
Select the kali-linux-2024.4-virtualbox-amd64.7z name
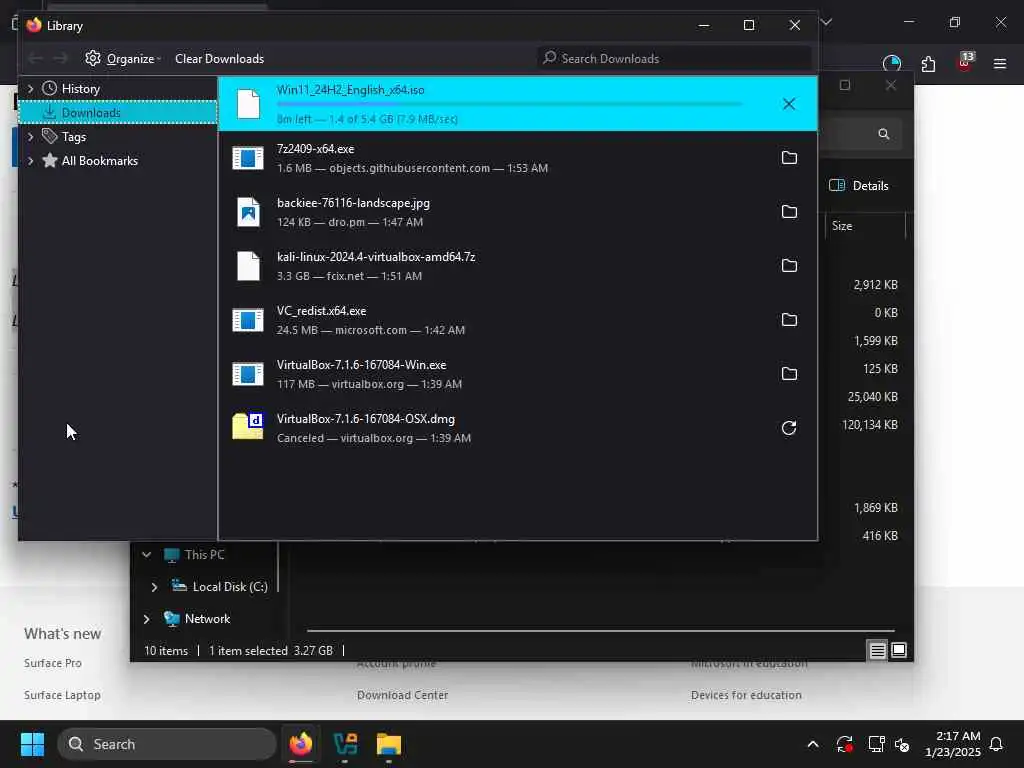(376, 257)
